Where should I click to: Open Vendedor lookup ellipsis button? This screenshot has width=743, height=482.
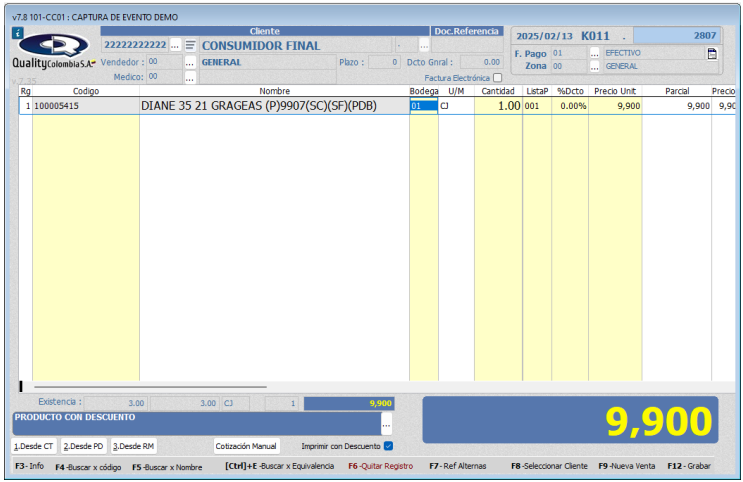coord(190,62)
